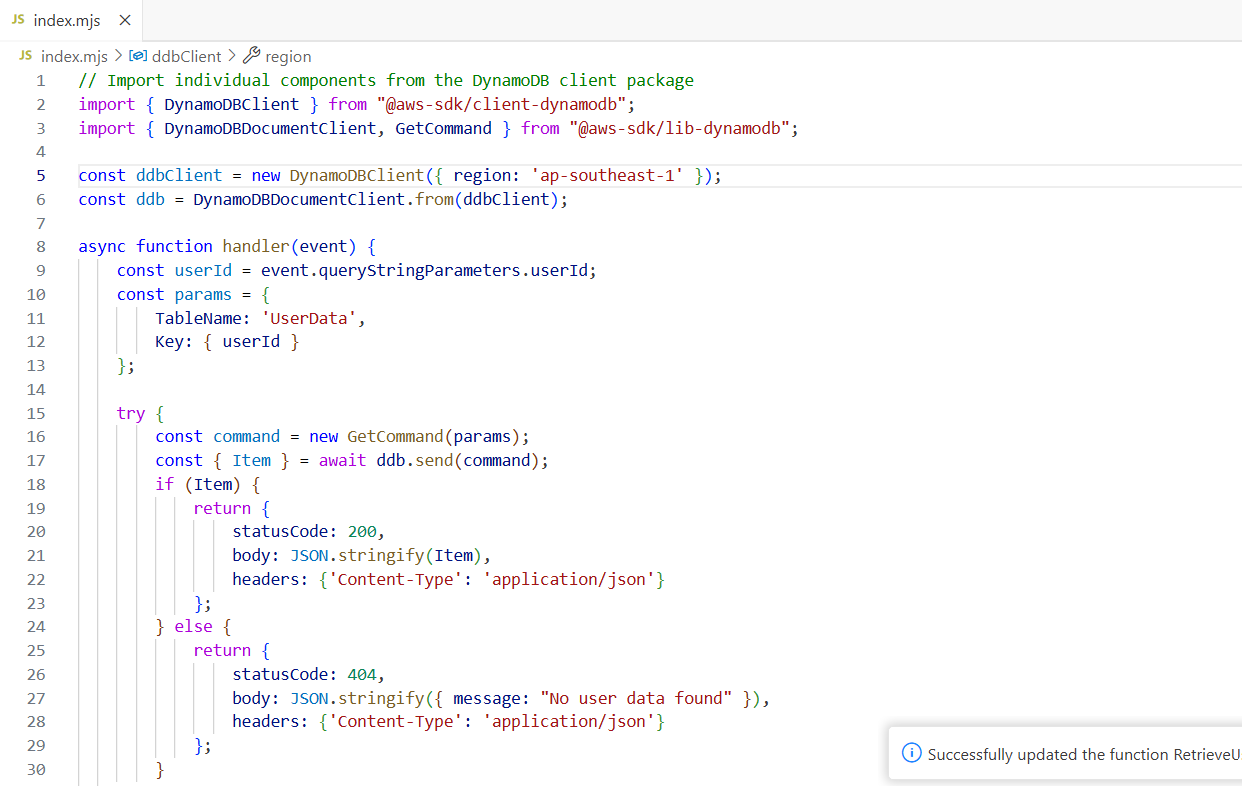This screenshot has width=1242, height=786.
Task: Click the JS file icon on tab
Action: (x=17, y=20)
